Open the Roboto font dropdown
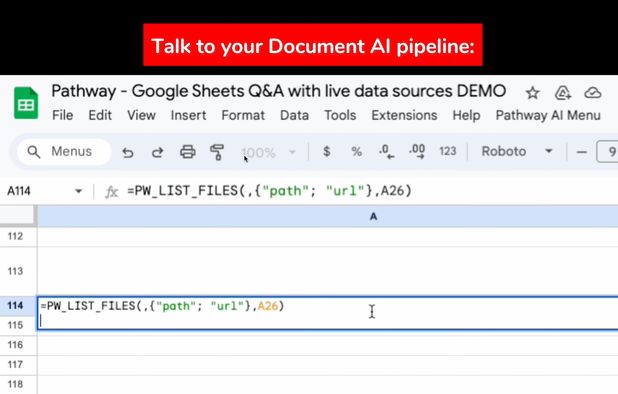618x394 pixels. click(x=517, y=151)
